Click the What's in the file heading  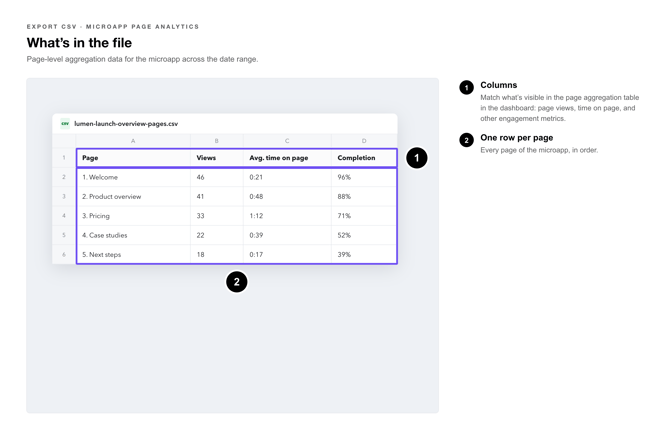pyautogui.click(x=79, y=43)
